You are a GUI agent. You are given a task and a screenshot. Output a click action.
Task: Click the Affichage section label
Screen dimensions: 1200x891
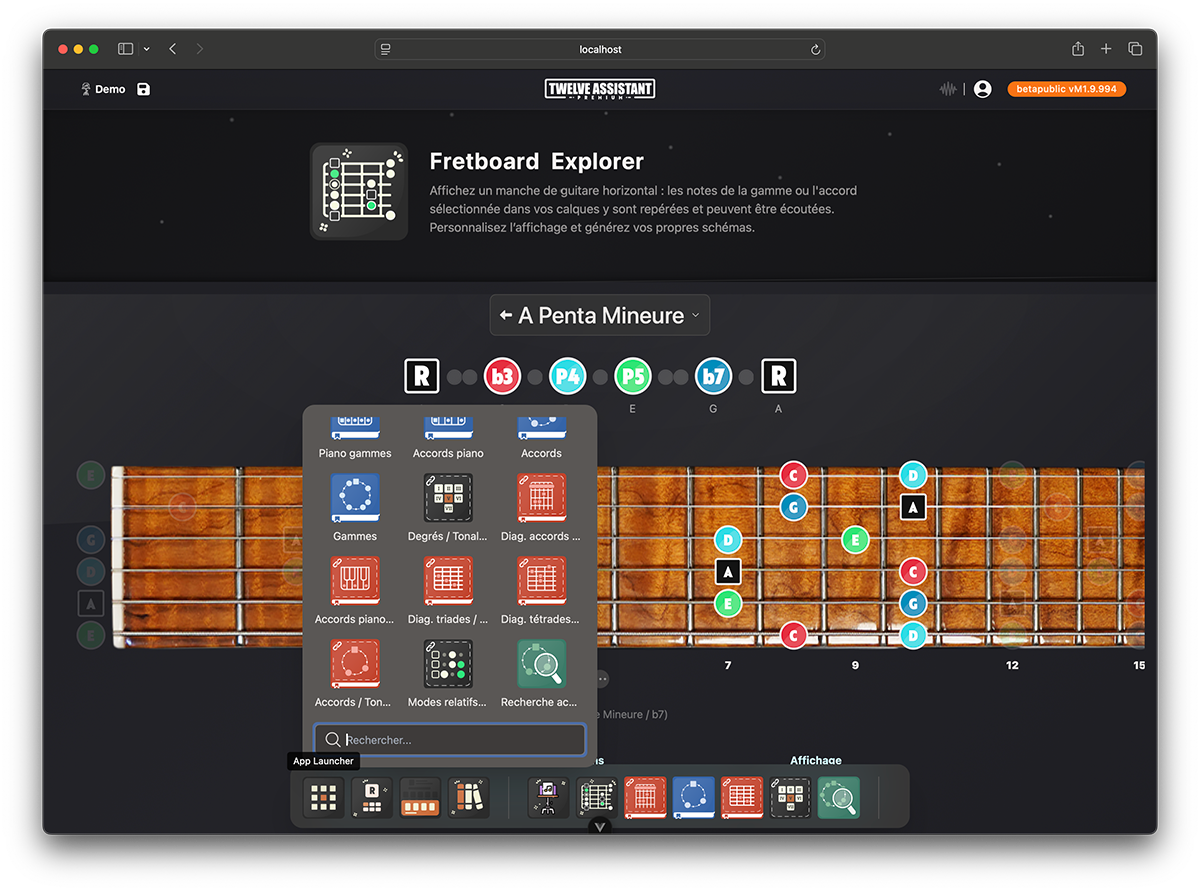coord(816,760)
